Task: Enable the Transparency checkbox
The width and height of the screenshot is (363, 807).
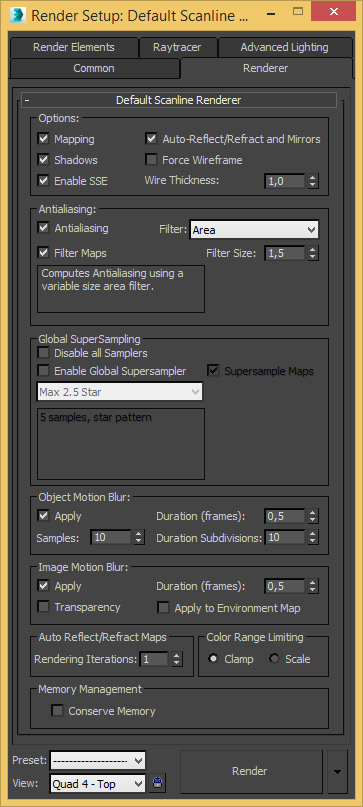Action: (43, 607)
